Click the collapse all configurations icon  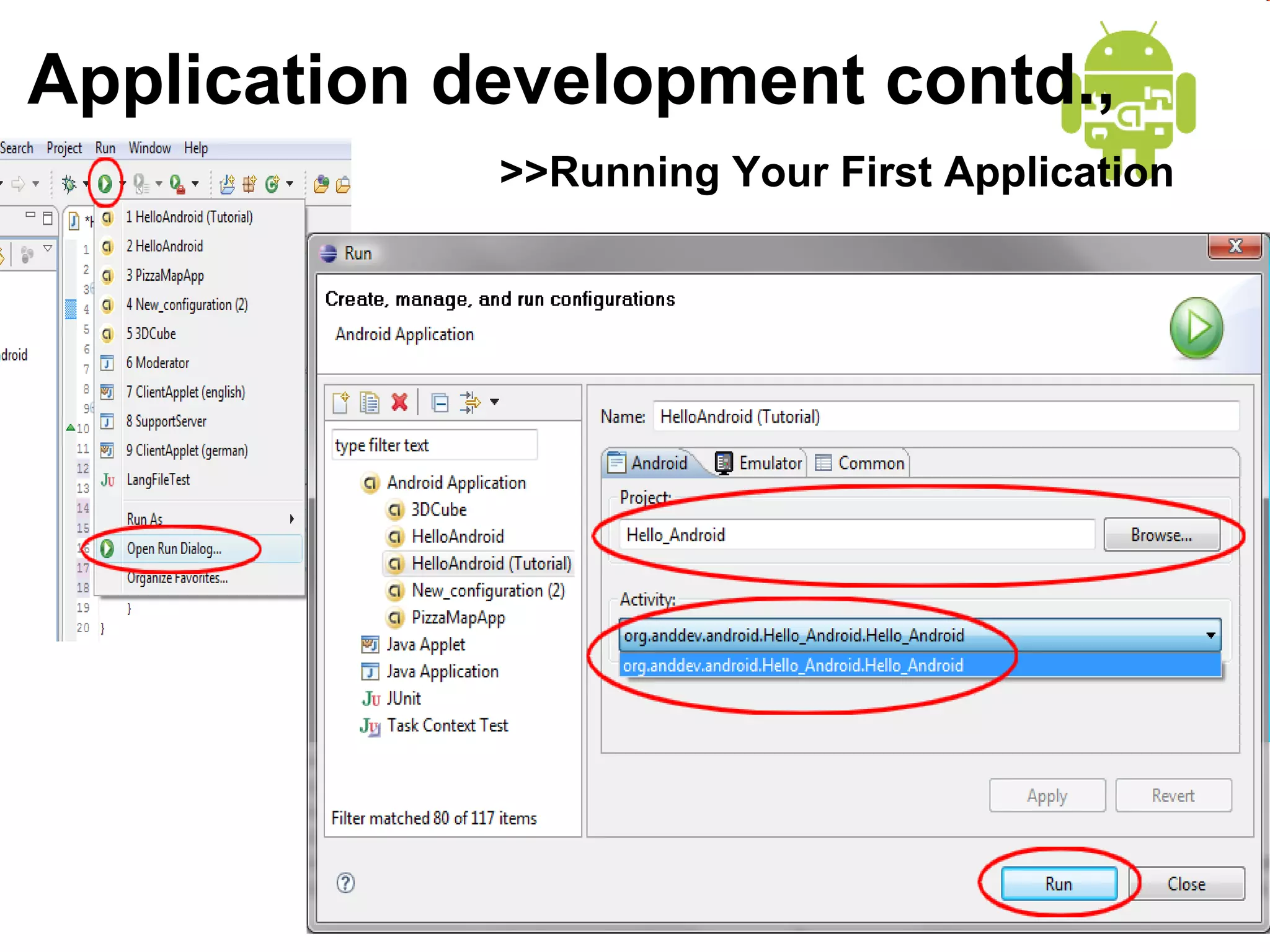[440, 403]
